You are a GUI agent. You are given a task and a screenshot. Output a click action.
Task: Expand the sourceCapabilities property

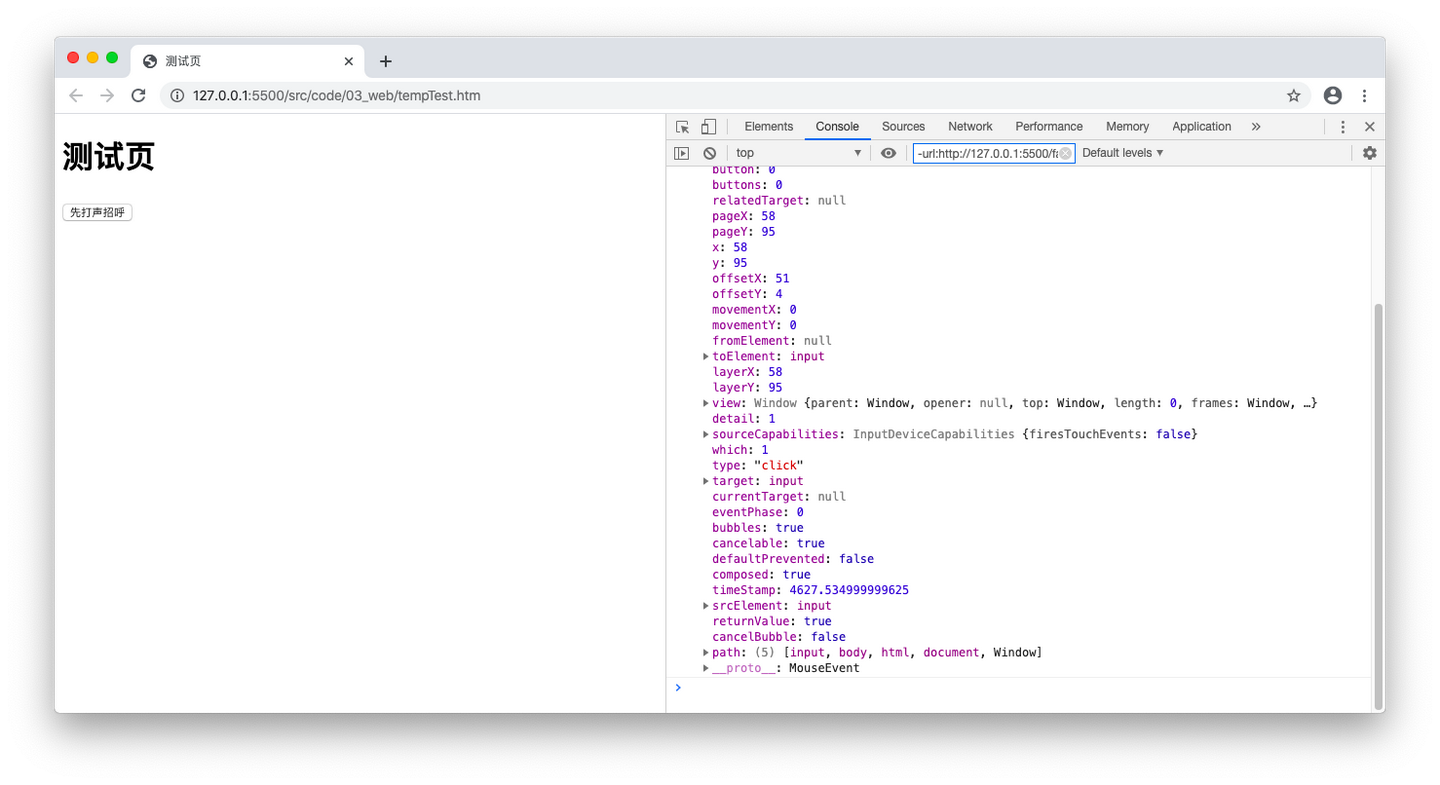pyautogui.click(x=706, y=435)
